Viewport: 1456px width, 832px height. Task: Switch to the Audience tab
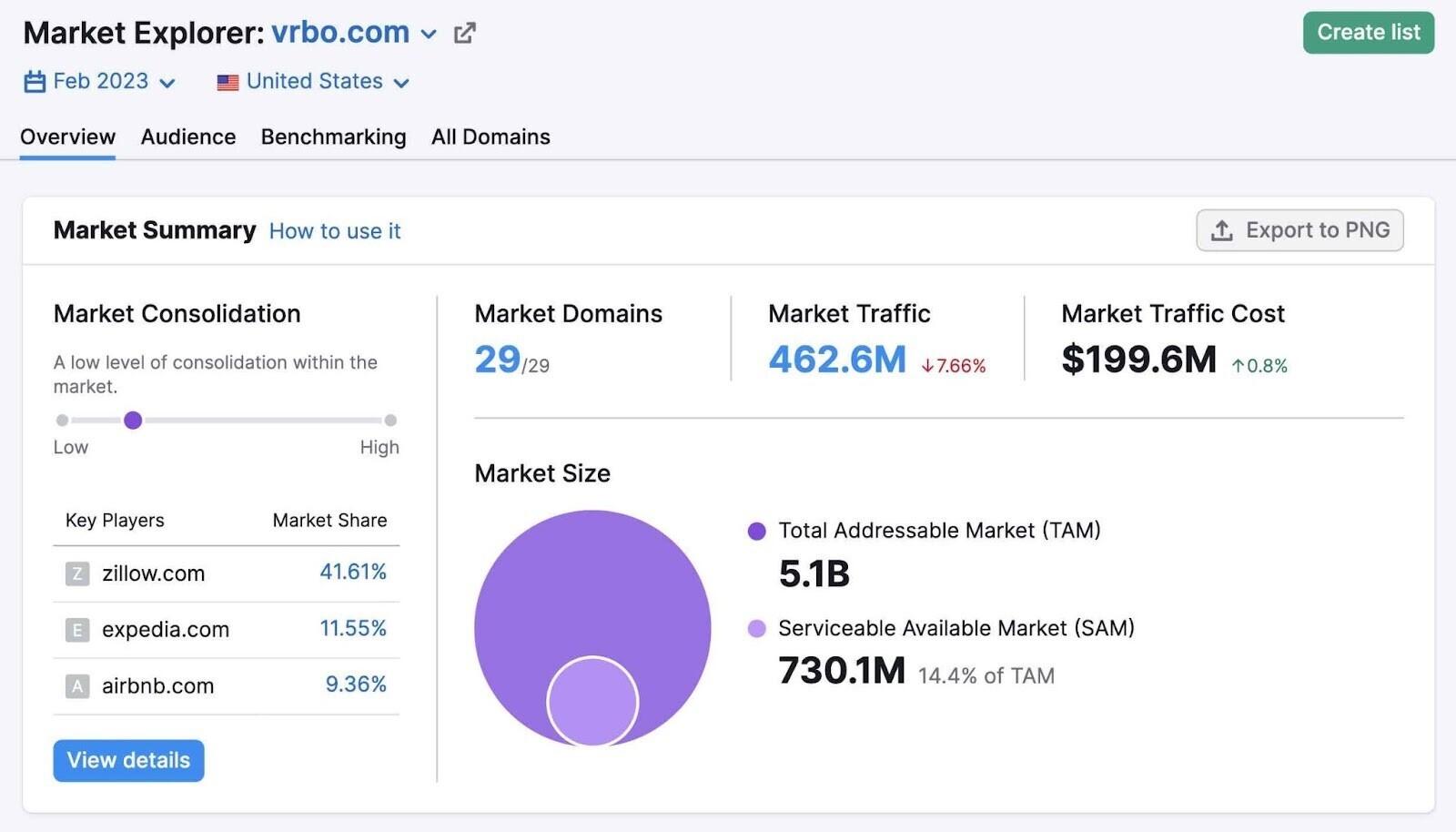click(x=188, y=137)
